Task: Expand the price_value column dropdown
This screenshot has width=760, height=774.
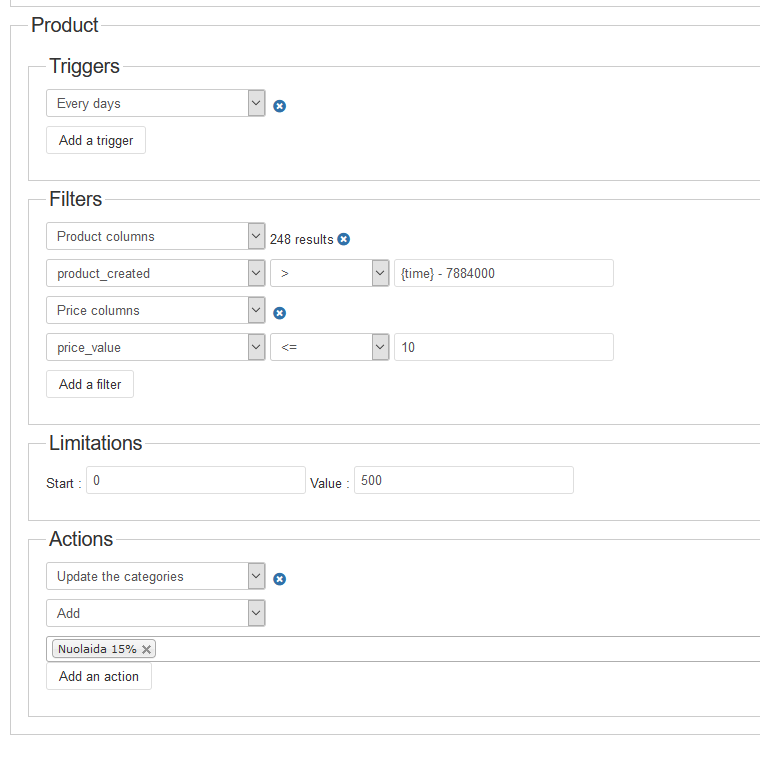Action: 155,347
